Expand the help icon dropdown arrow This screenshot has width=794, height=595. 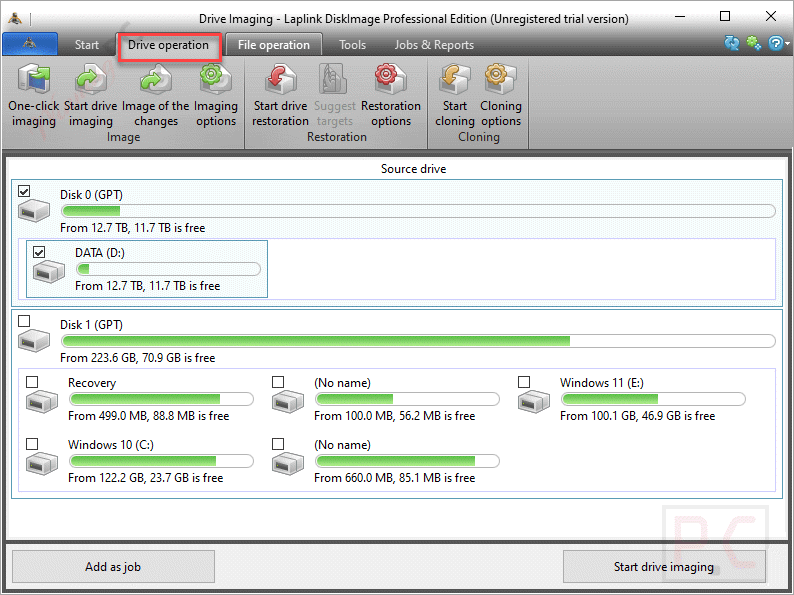(787, 44)
